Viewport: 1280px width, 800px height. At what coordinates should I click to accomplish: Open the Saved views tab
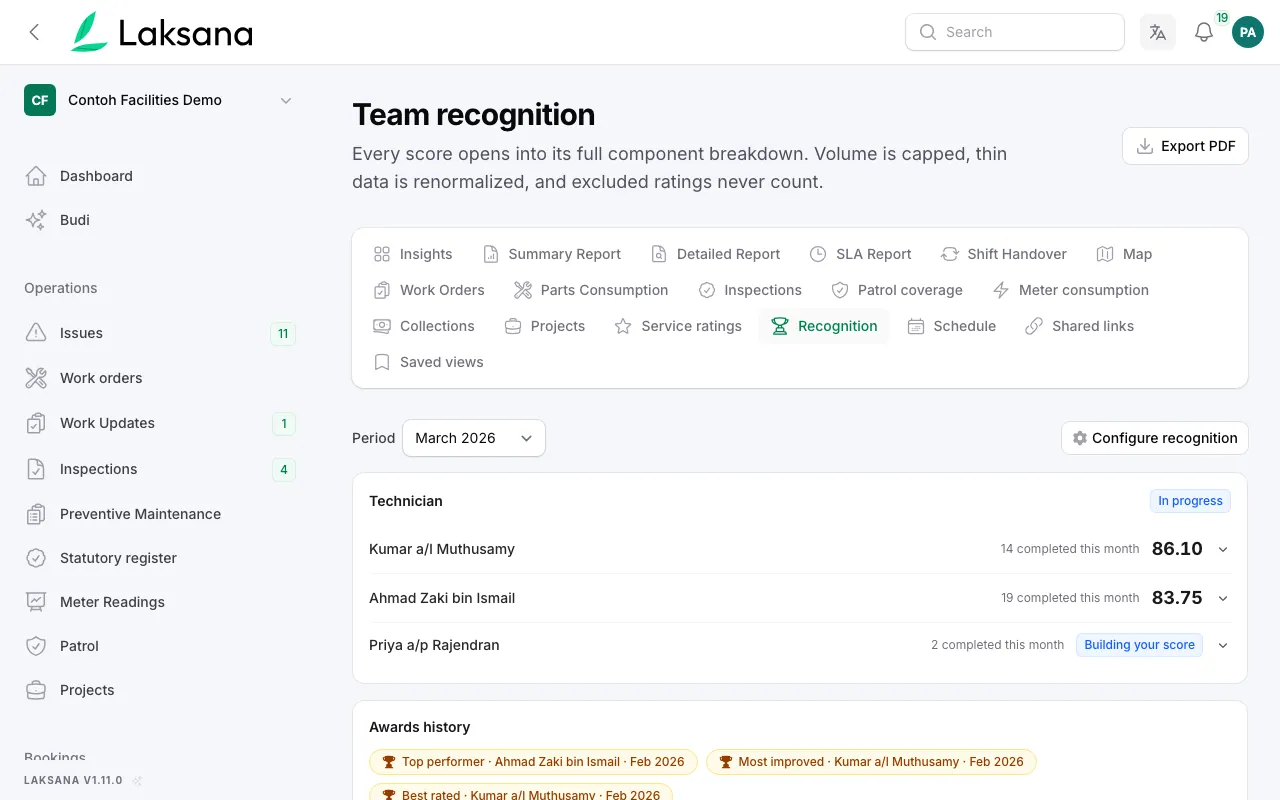[428, 362]
